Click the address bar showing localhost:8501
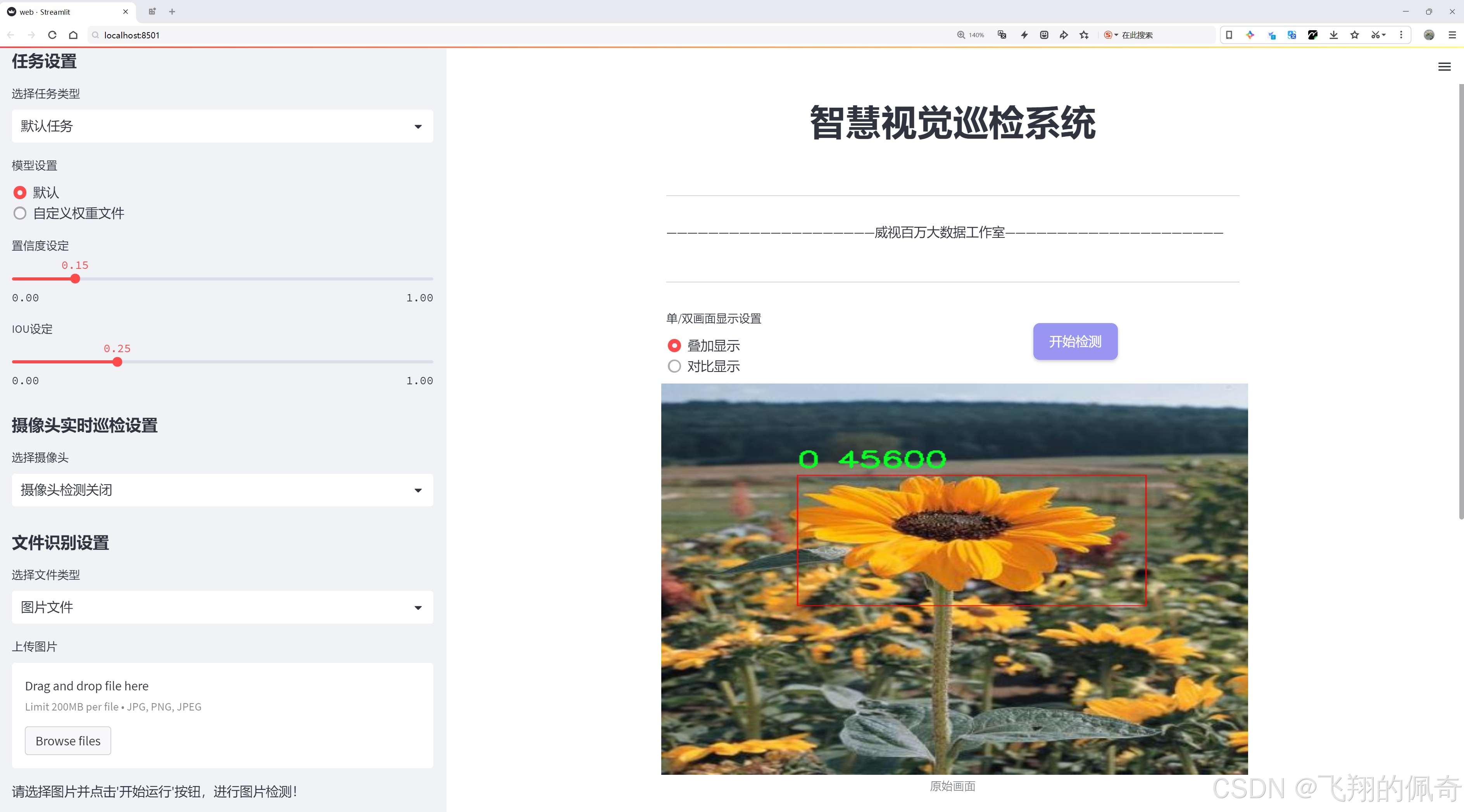 point(227,34)
